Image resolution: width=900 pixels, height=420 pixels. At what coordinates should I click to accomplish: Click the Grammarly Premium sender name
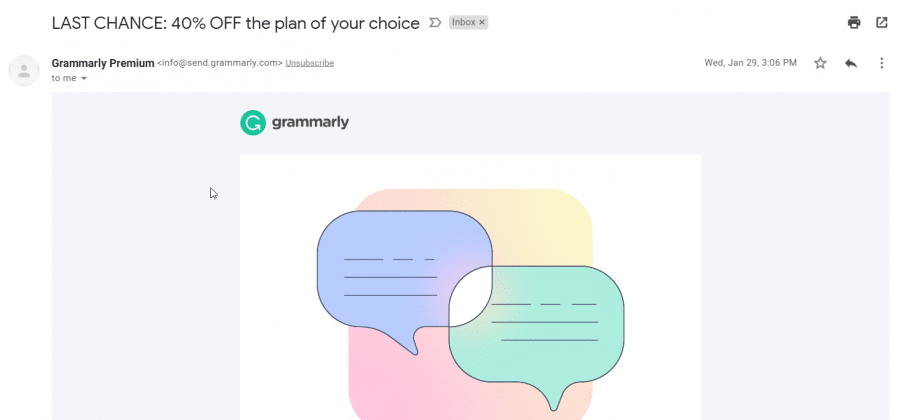[103, 62]
